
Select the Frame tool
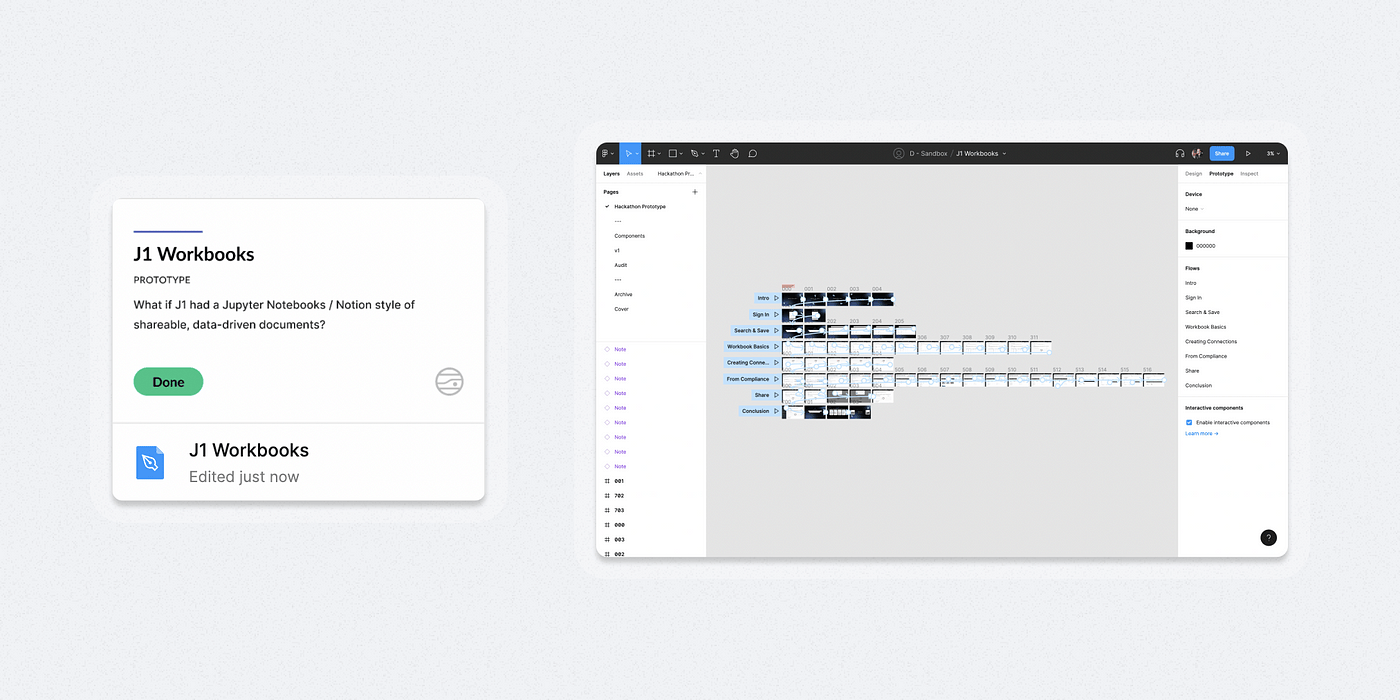point(651,153)
